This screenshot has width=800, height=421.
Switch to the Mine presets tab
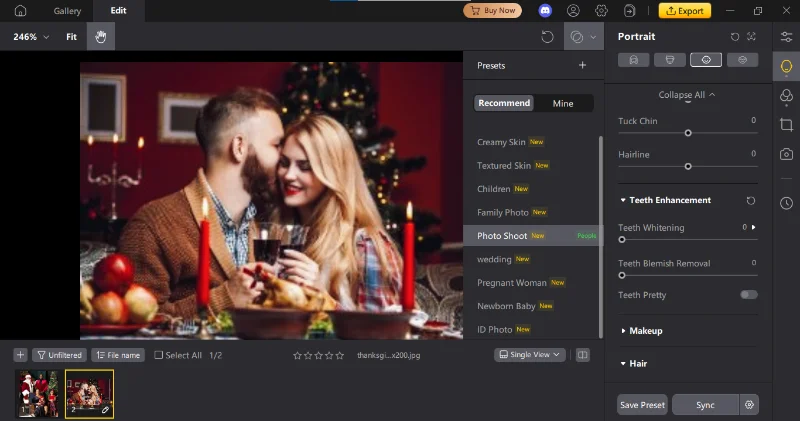563,103
